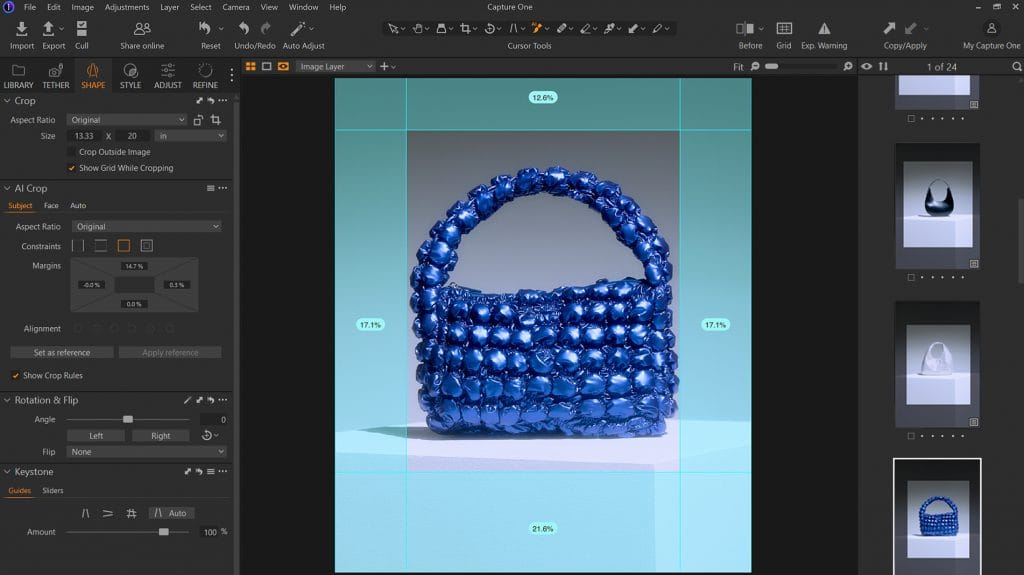Collapse the Rotation & Flip panel
The image size is (1024, 575).
pos(7,400)
